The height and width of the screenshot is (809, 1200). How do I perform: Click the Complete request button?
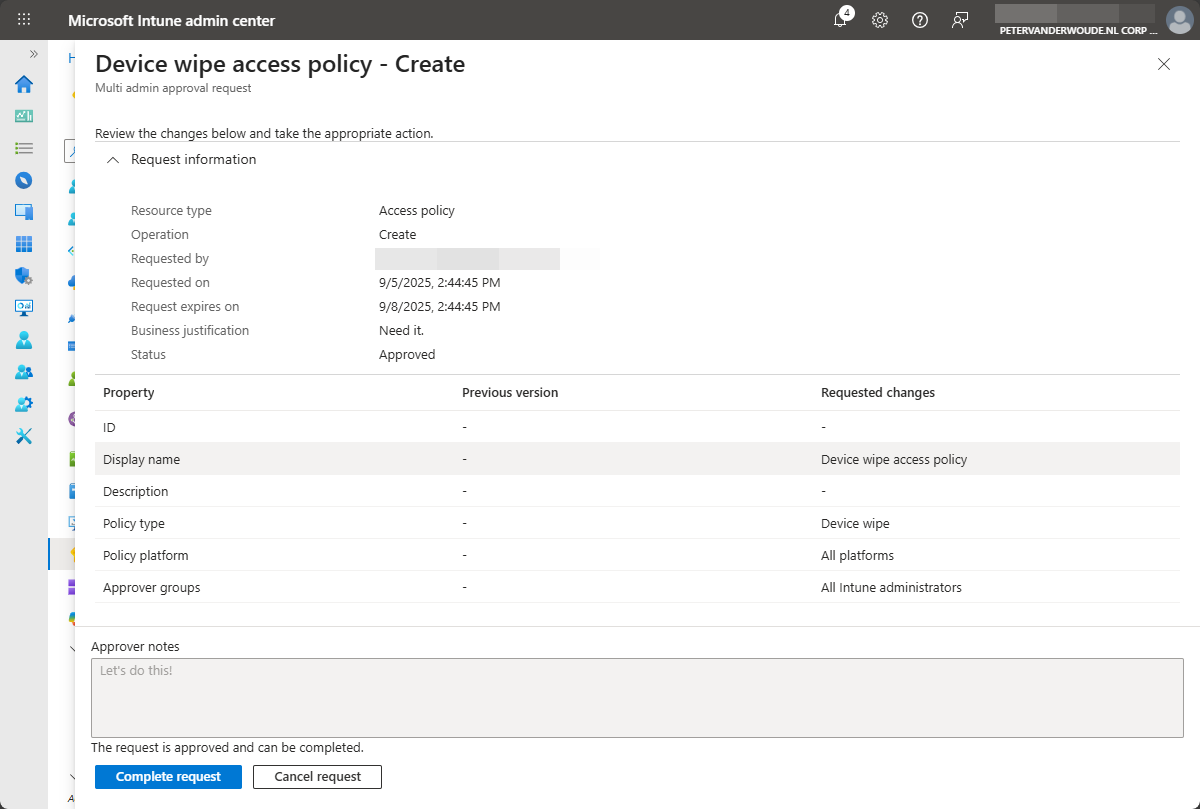pos(168,777)
